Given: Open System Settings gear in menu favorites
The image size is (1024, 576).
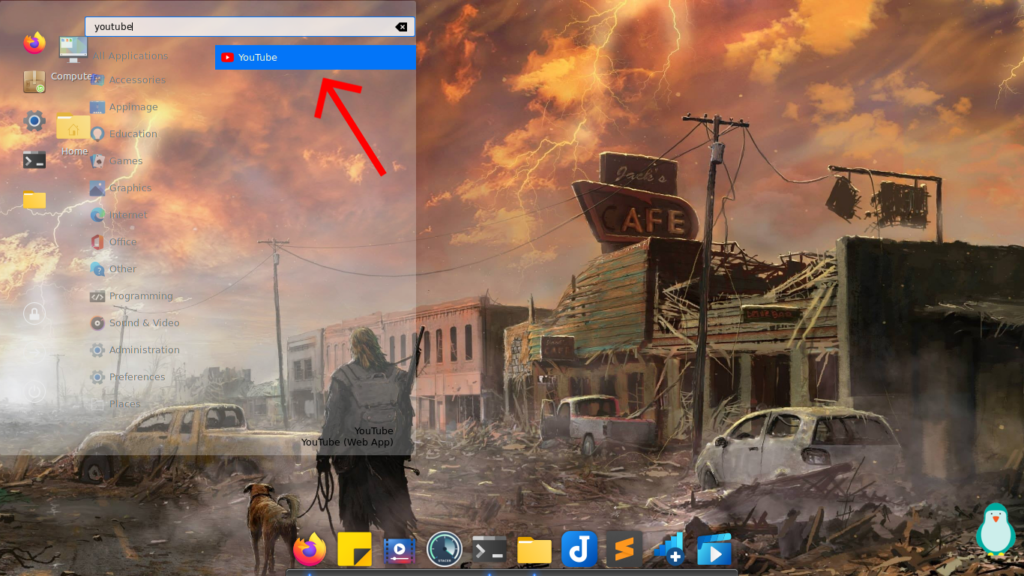Looking at the screenshot, I should click(x=35, y=121).
